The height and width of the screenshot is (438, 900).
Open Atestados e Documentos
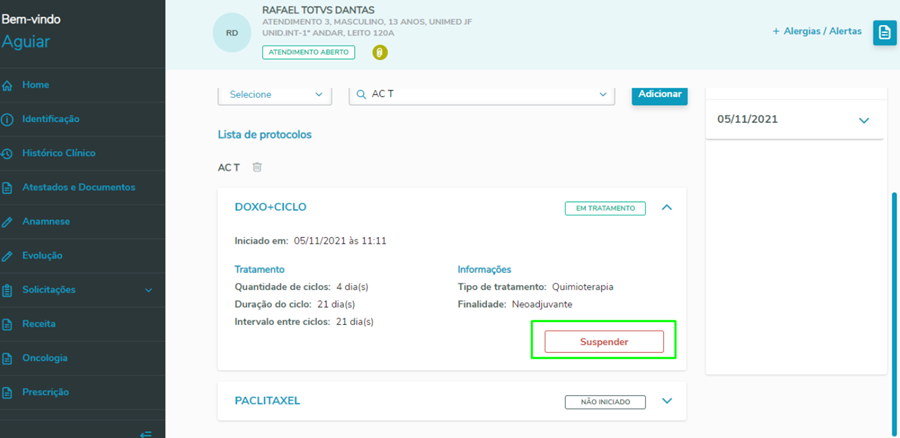79,187
